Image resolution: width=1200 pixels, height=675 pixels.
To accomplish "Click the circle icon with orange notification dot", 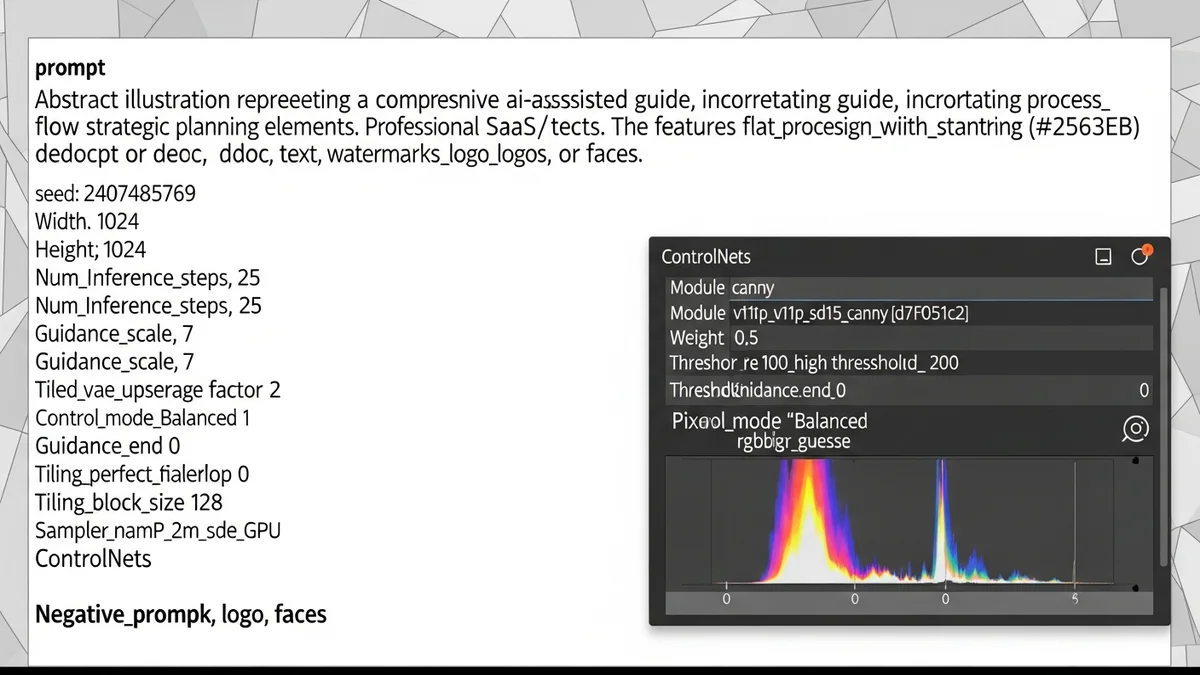I will click(1140, 256).
